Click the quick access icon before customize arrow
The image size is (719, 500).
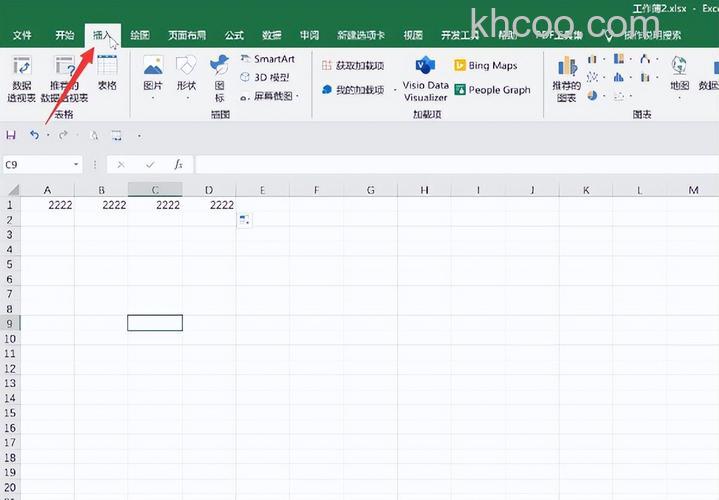pos(116,135)
